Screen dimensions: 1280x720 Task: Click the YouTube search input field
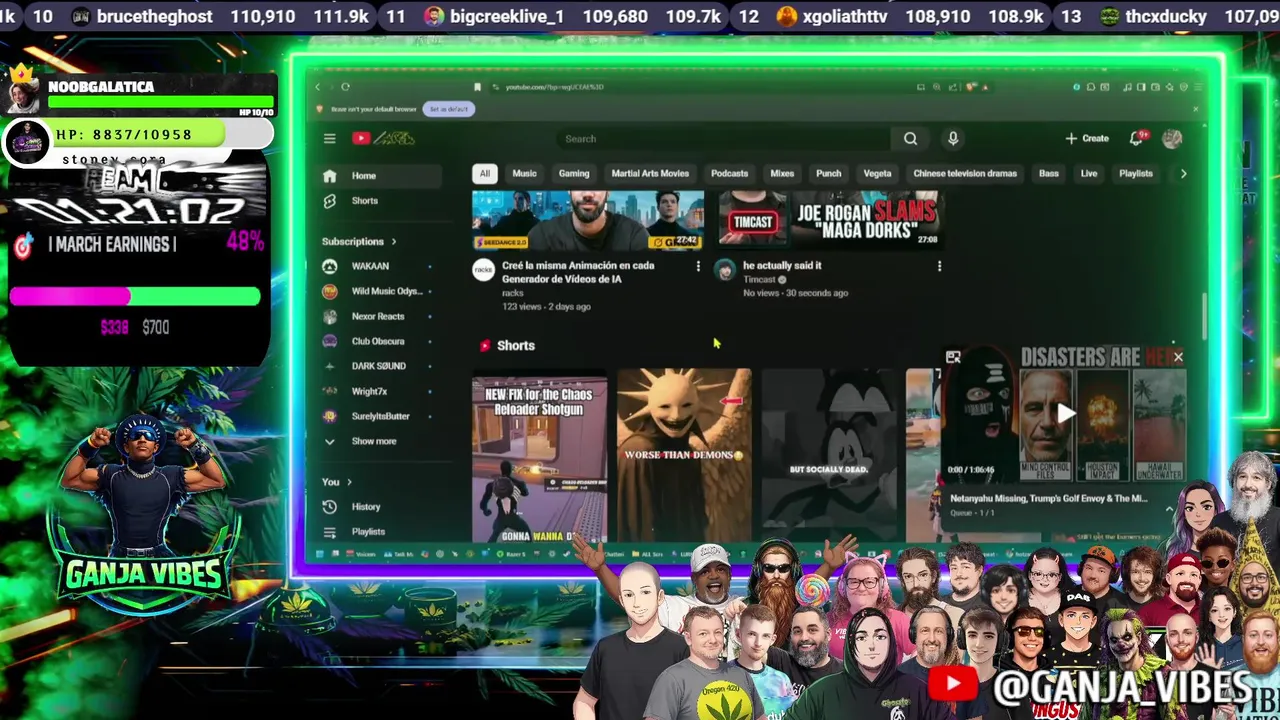tap(725, 139)
